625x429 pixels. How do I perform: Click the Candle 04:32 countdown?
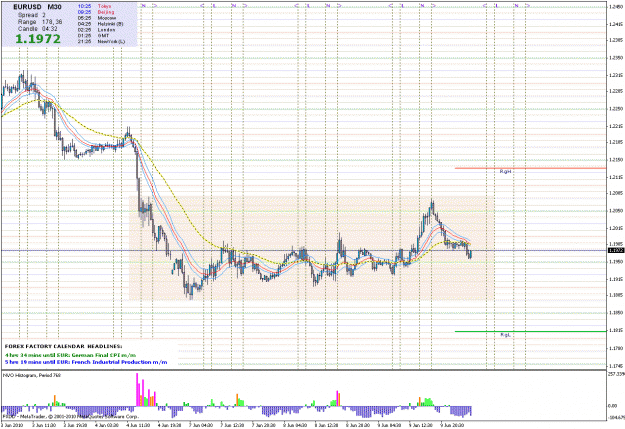tap(37, 29)
